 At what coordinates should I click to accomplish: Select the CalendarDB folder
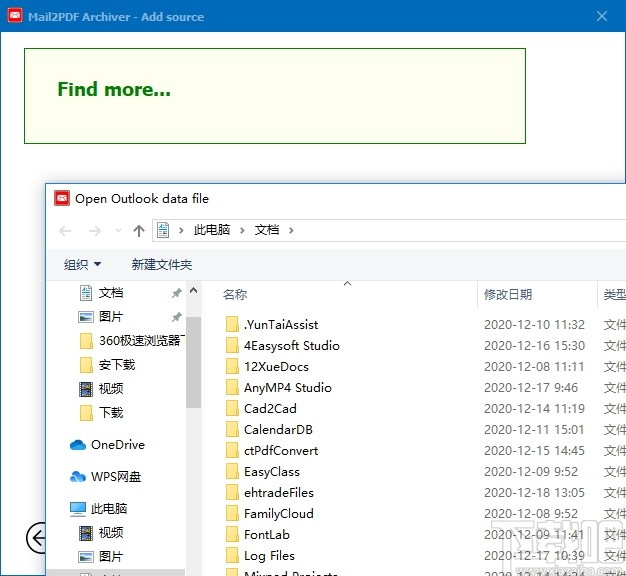tap(278, 430)
